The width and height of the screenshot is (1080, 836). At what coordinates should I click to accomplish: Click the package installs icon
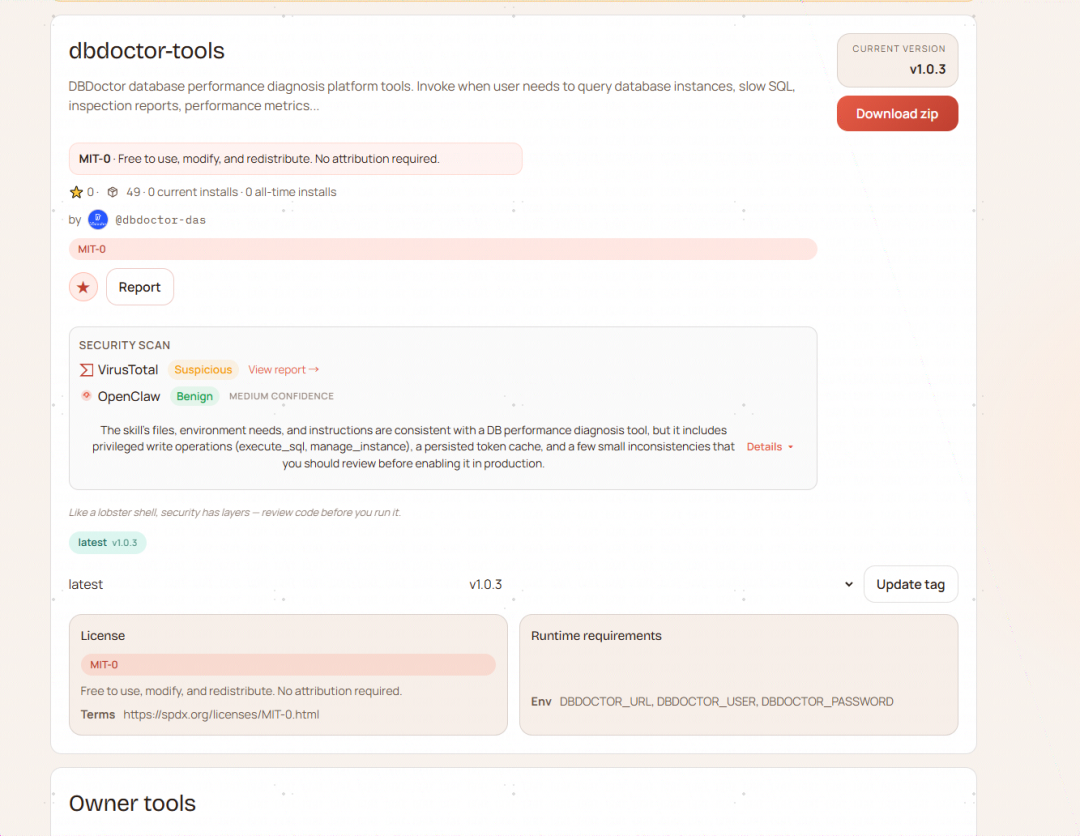point(113,192)
